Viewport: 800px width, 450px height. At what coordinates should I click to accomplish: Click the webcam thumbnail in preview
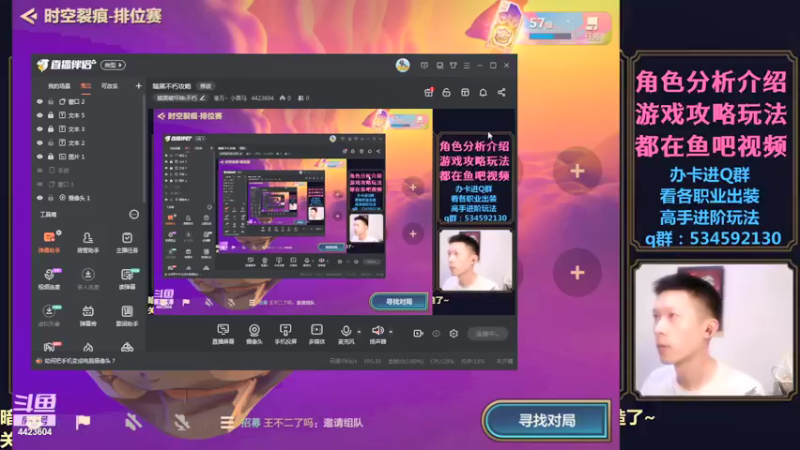pyautogui.click(x=476, y=260)
